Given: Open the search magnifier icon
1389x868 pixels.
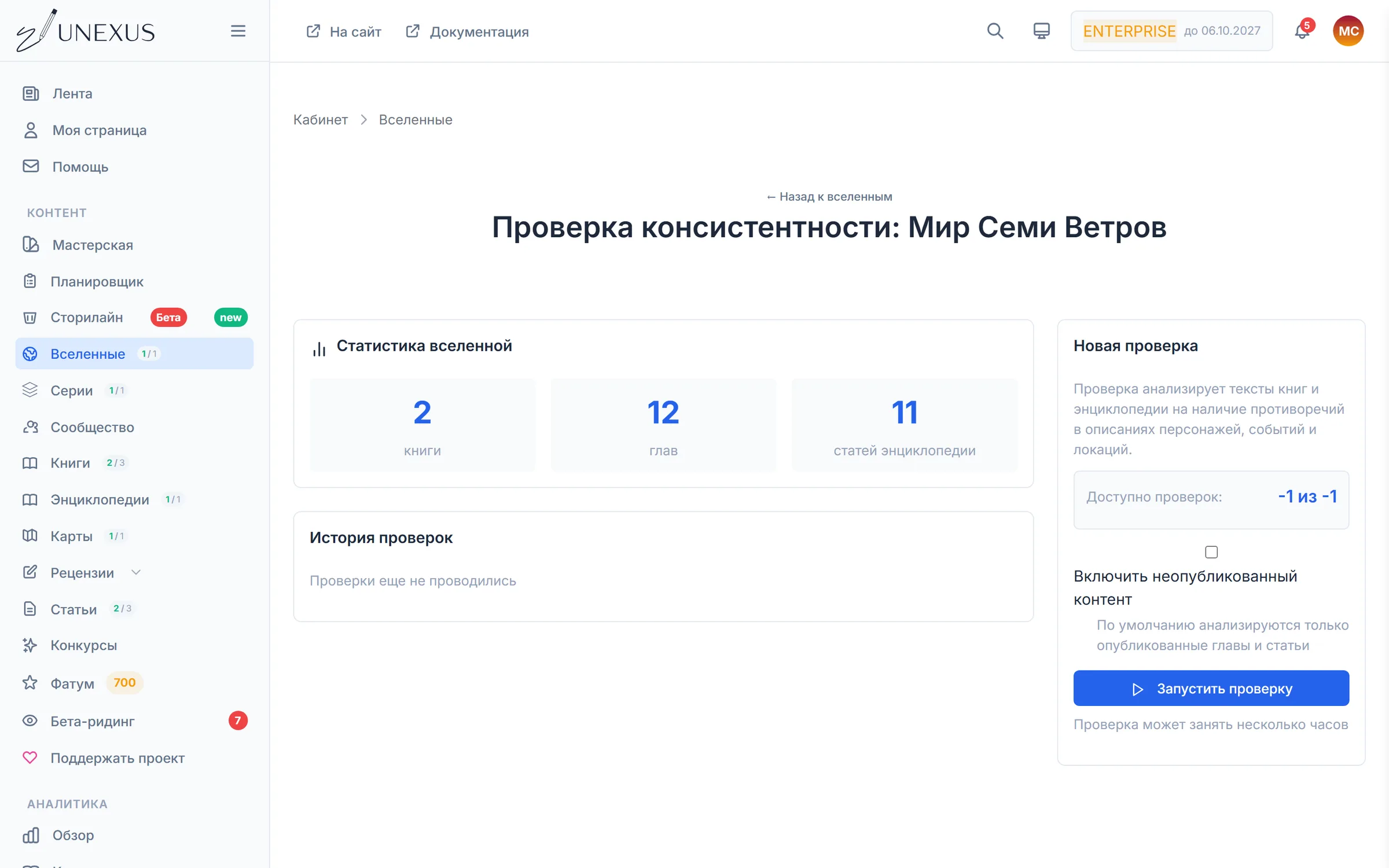Looking at the screenshot, I should tap(995, 31).
